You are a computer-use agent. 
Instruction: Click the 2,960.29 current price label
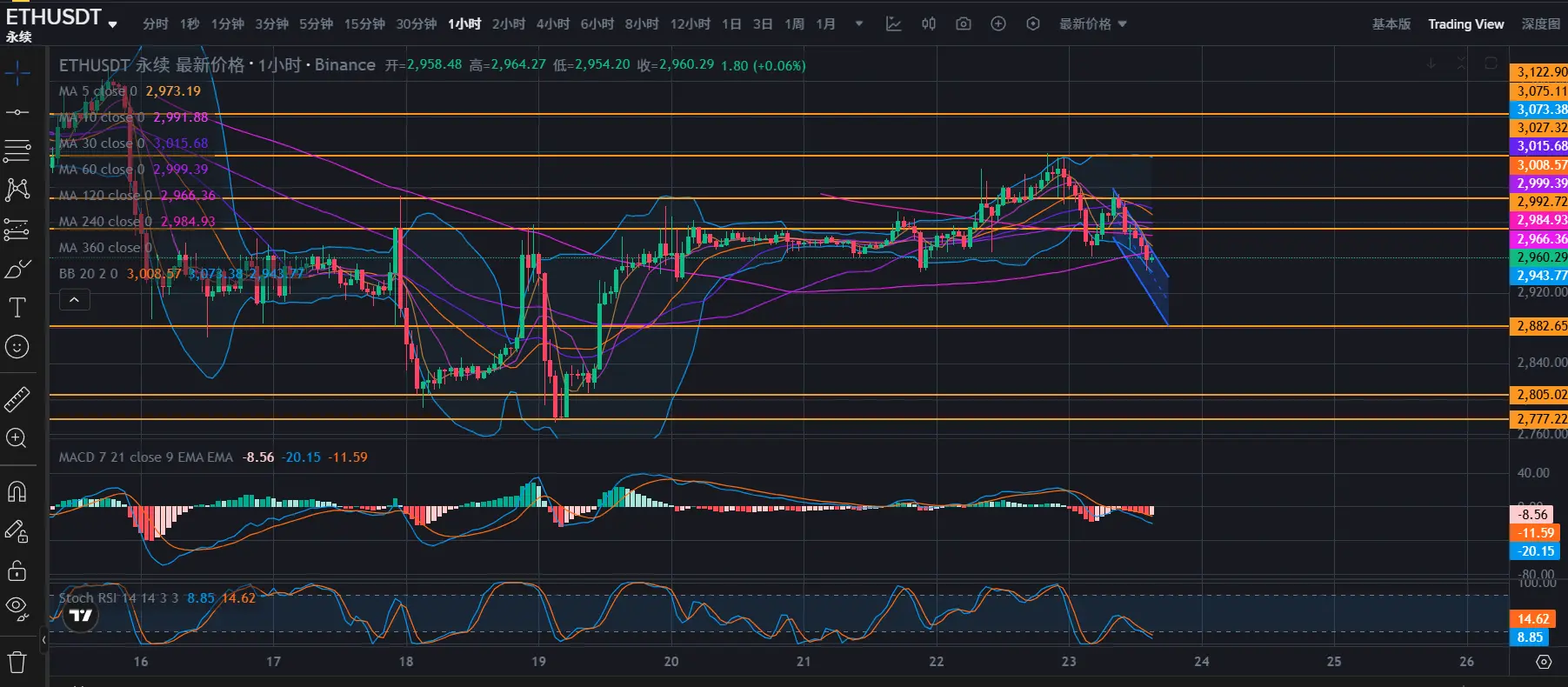coord(1538,257)
